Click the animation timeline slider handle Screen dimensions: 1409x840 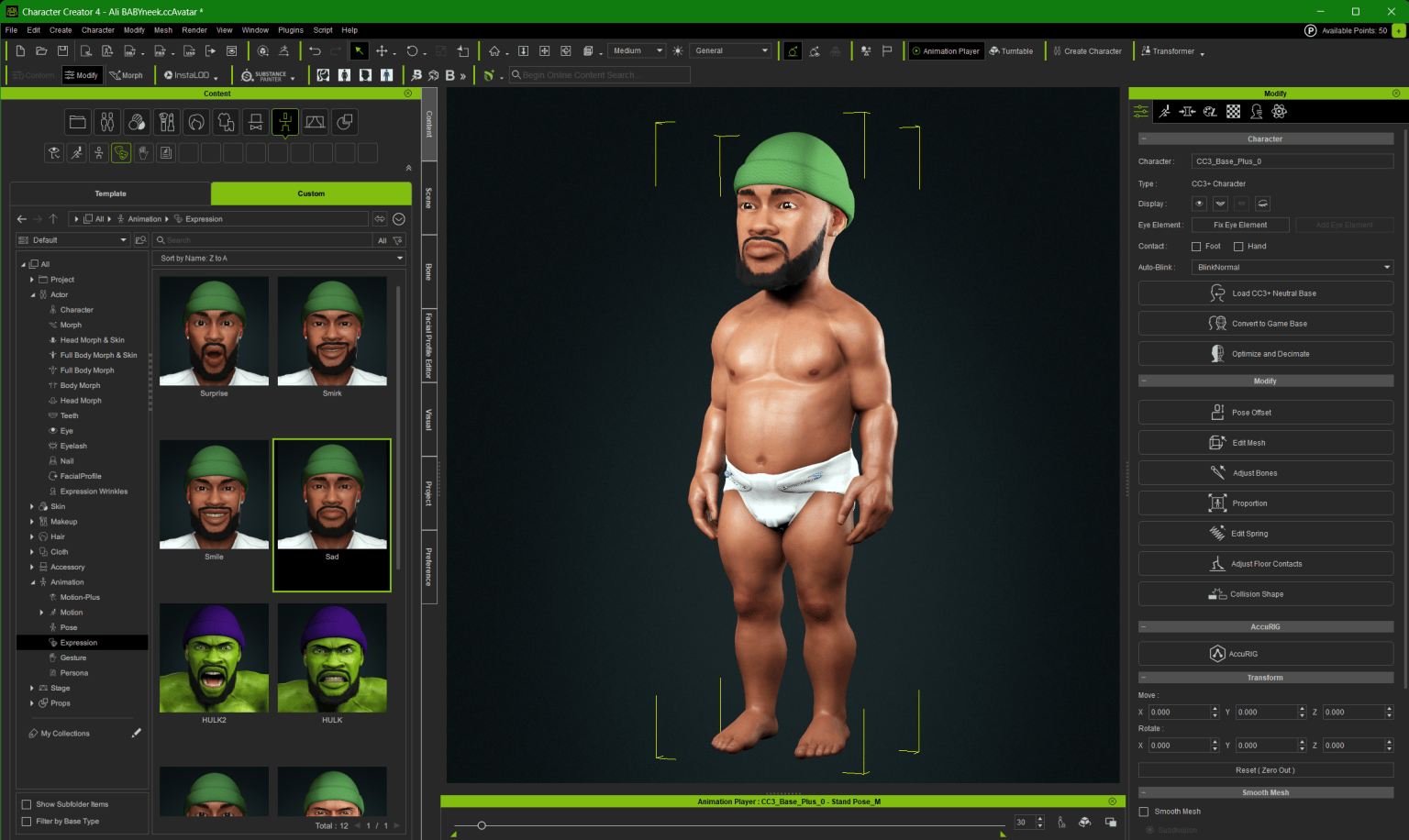pos(482,825)
